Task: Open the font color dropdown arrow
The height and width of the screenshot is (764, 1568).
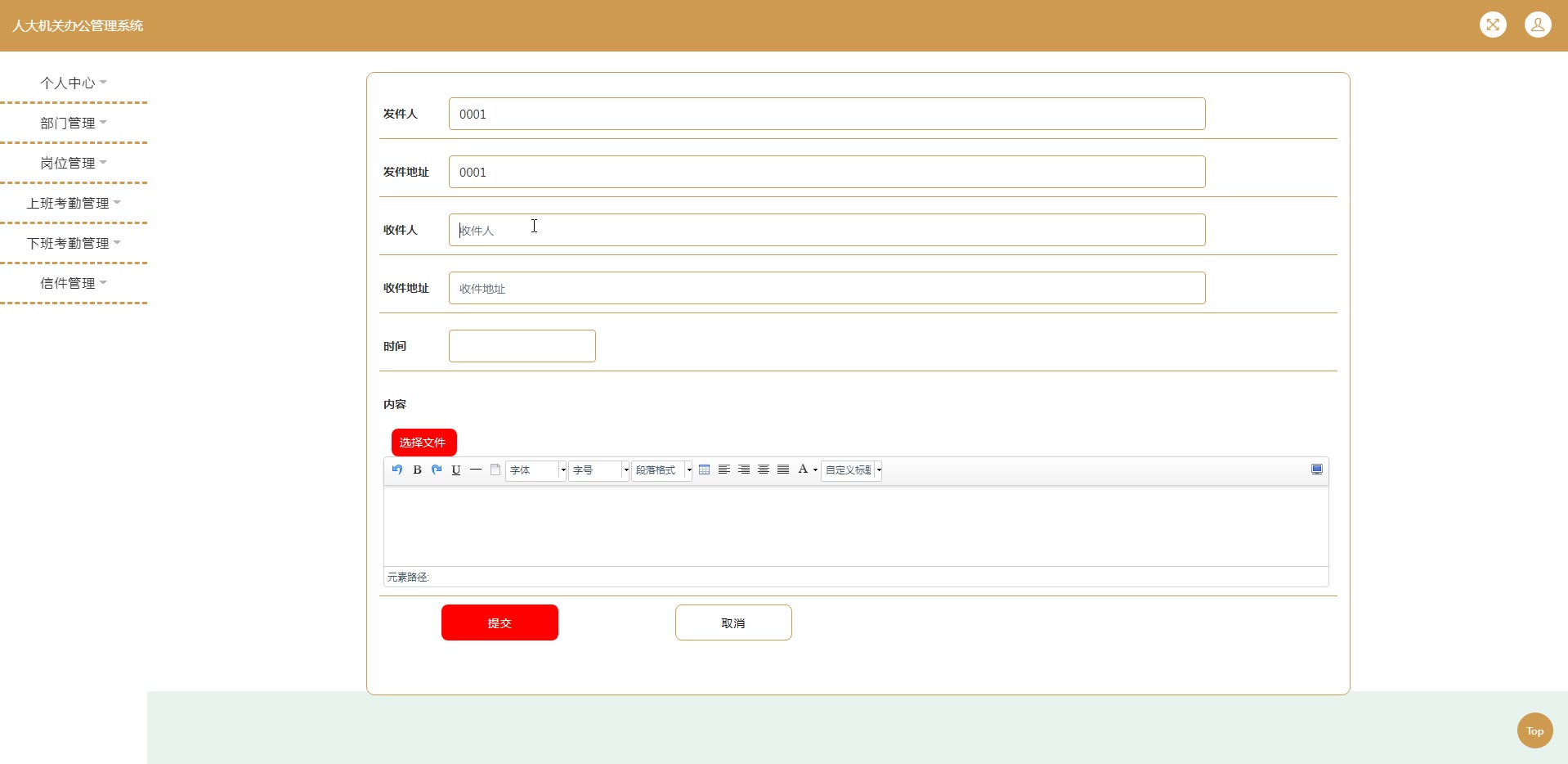Action: point(815,470)
